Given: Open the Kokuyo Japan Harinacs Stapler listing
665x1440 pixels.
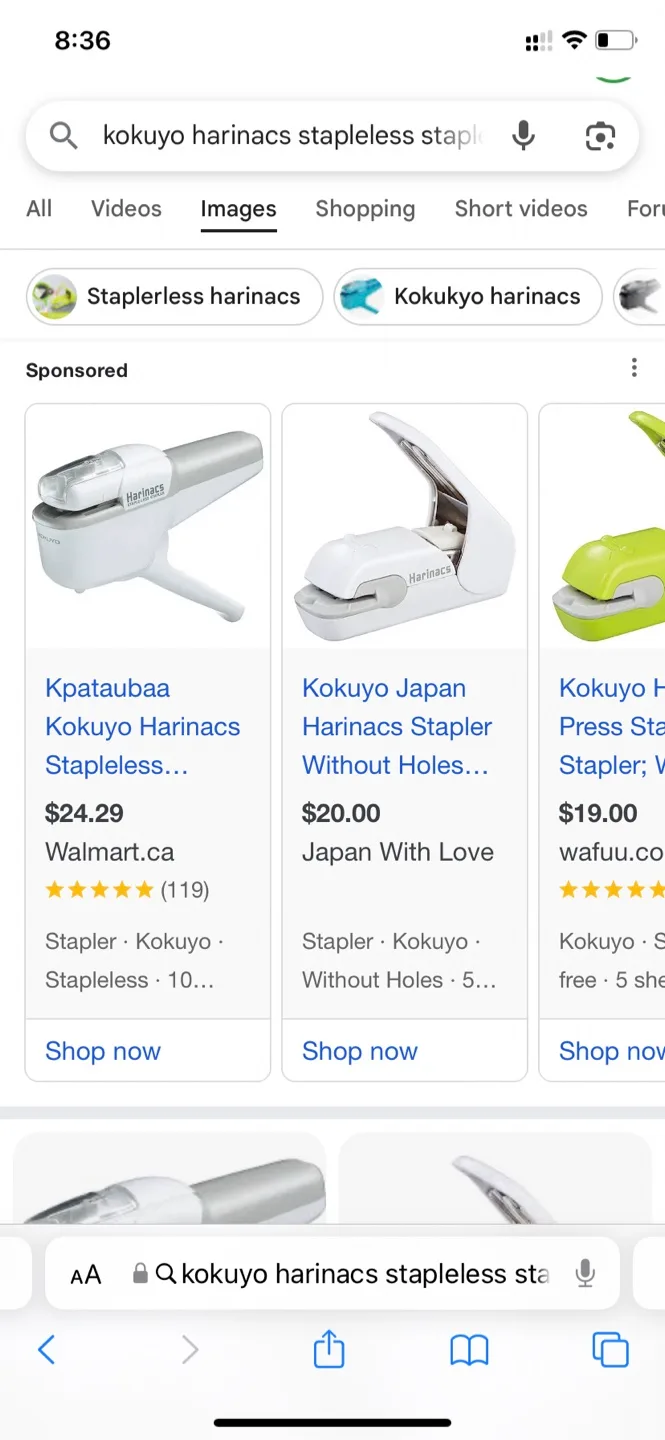Looking at the screenshot, I should [x=397, y=726].
